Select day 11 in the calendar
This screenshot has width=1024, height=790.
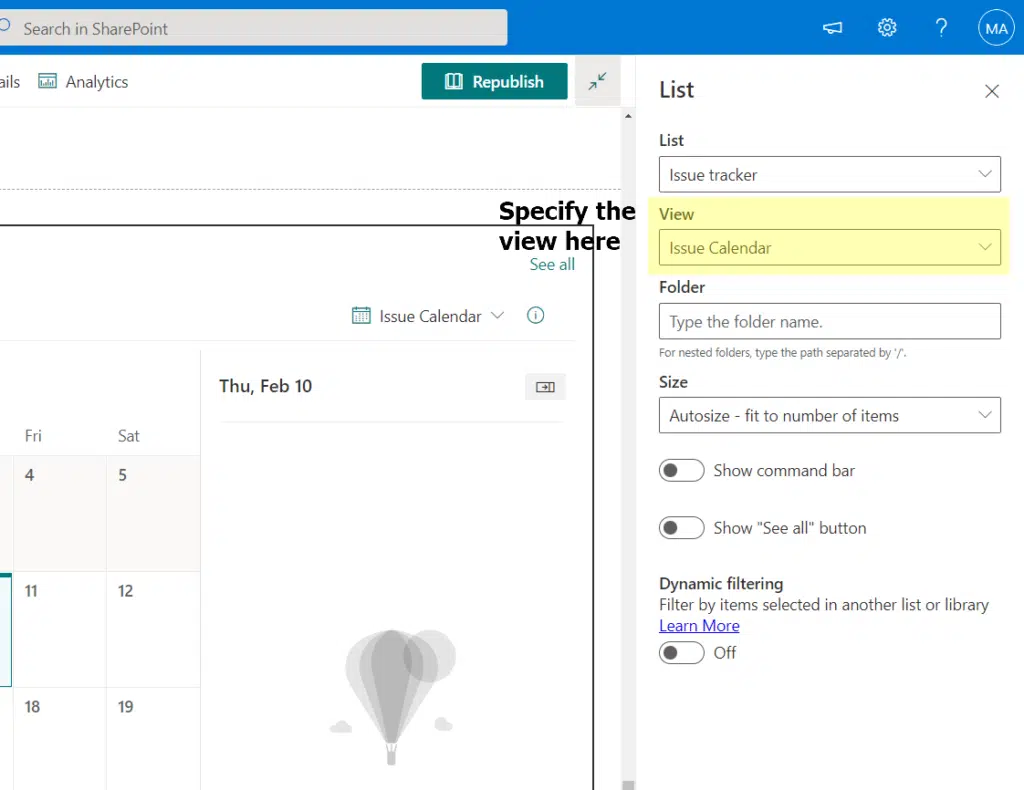(x=59, y=629)
